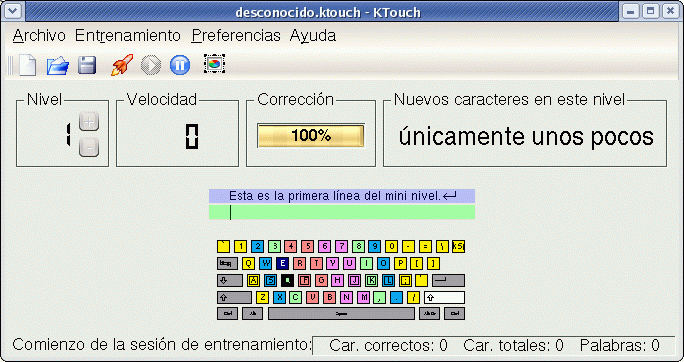
Task: Minimize the KTouch window
Action: 631,11
